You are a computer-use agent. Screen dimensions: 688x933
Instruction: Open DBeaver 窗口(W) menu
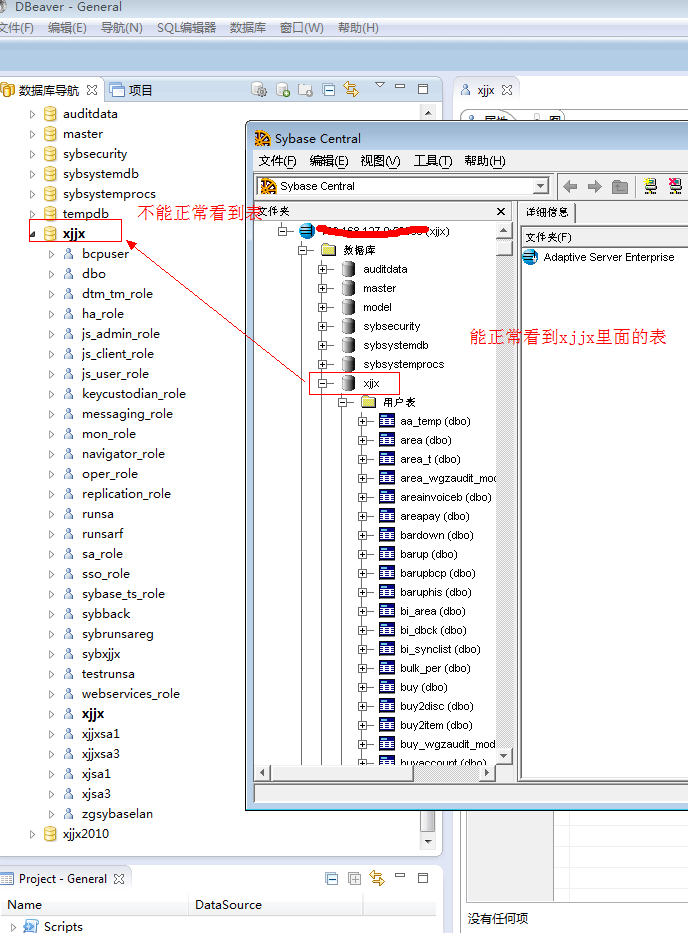pos(302,28)
